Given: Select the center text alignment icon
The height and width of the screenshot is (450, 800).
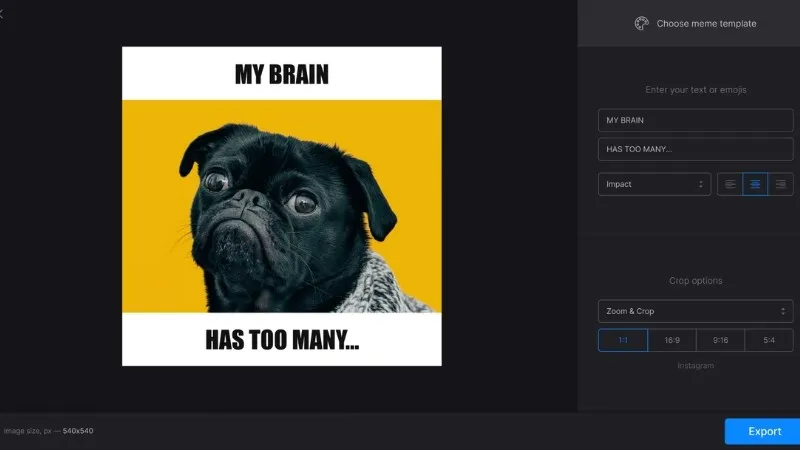Looking at the screenshot, I should coord(755,184).
